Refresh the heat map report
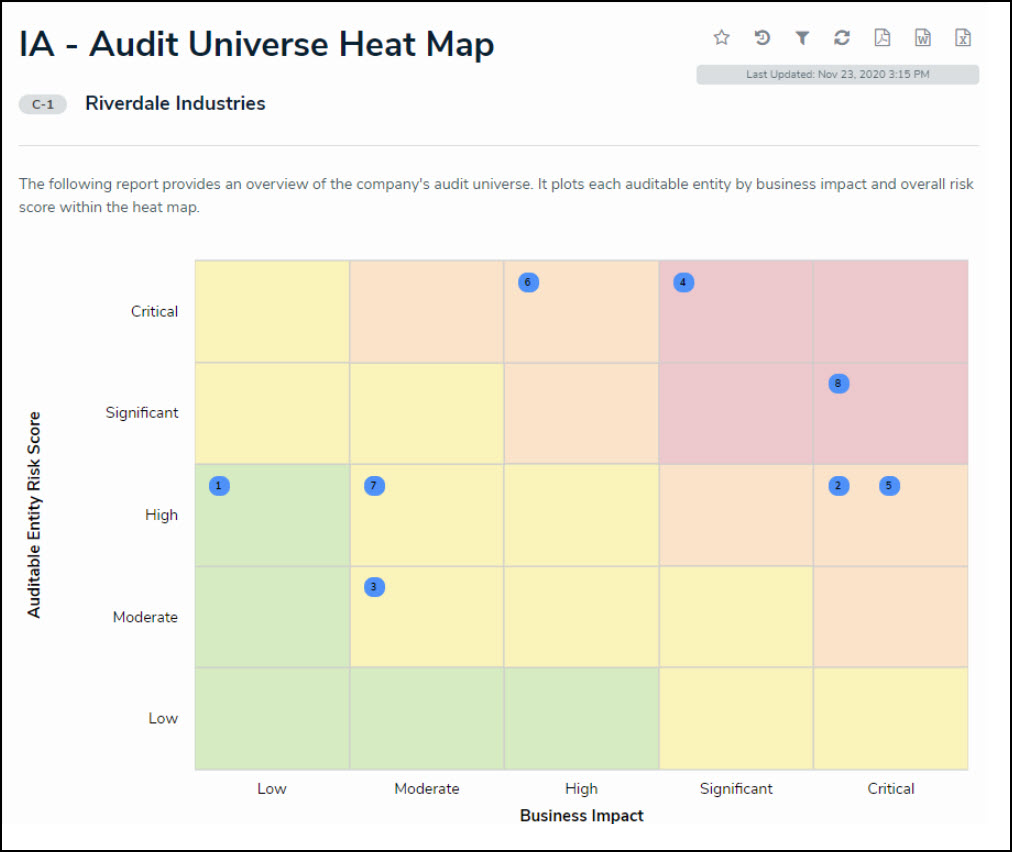The image size is (1012, 852). 842,38
